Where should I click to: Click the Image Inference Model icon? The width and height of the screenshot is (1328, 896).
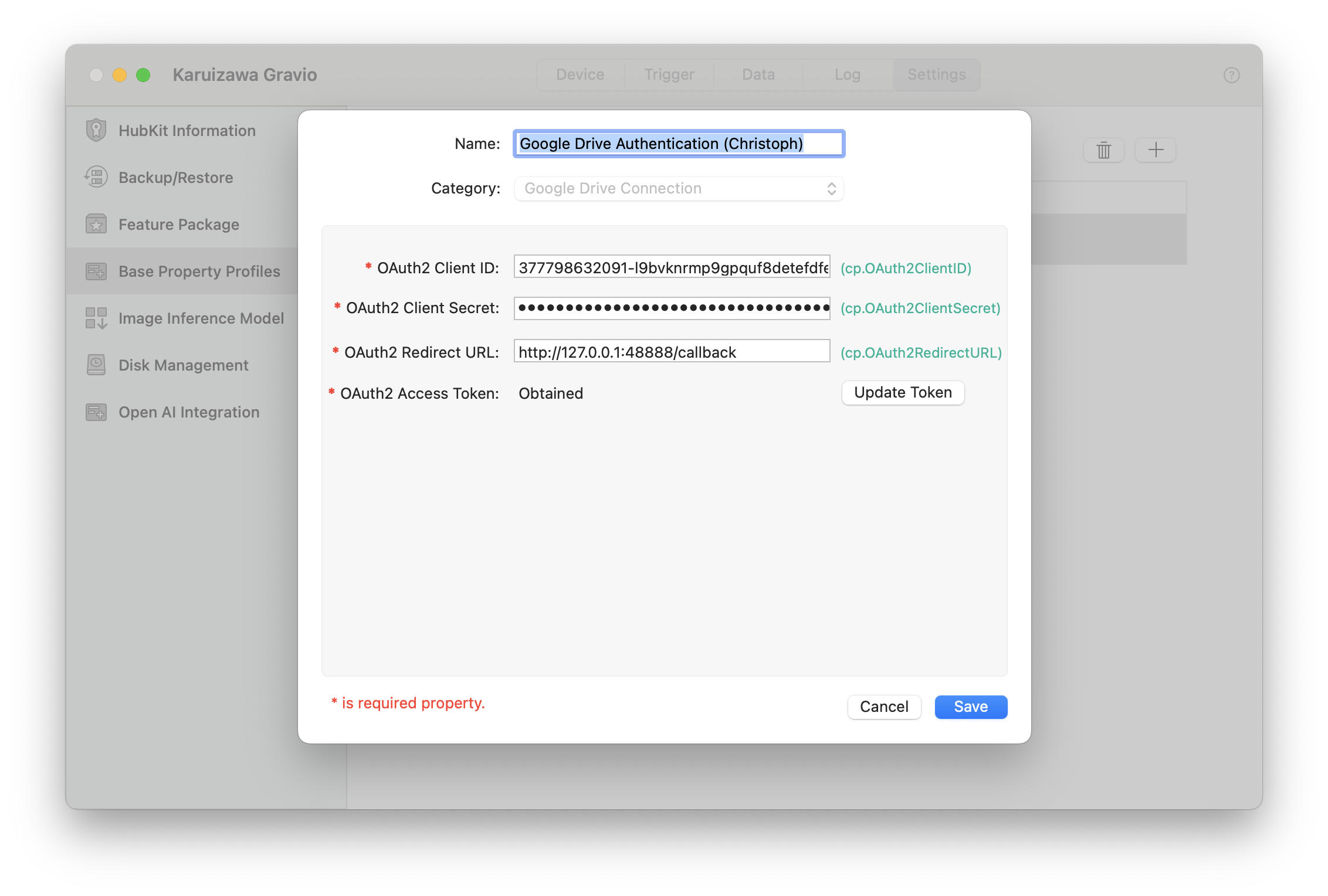96,318
